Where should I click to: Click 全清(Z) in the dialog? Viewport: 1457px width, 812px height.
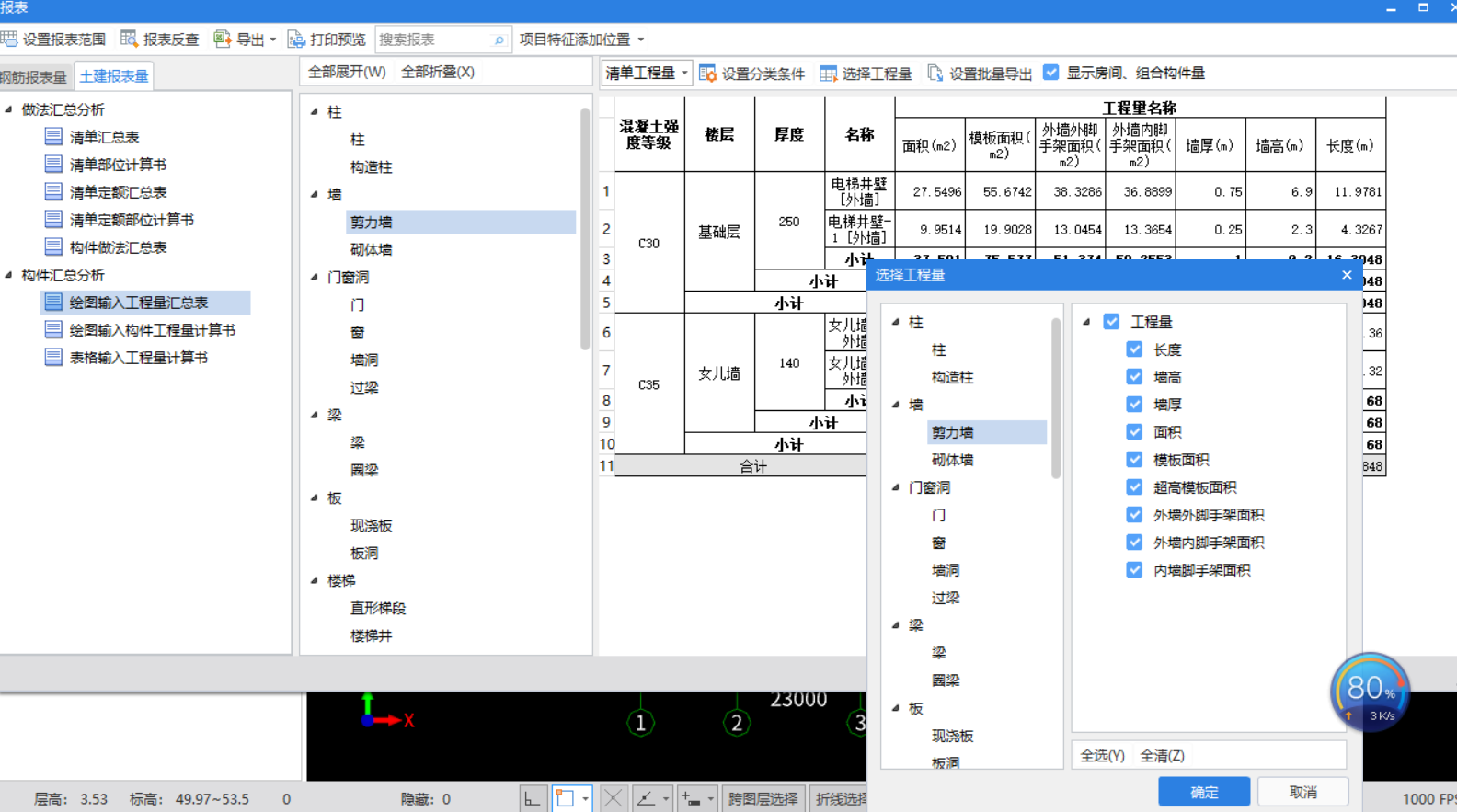pos(1163,756)
